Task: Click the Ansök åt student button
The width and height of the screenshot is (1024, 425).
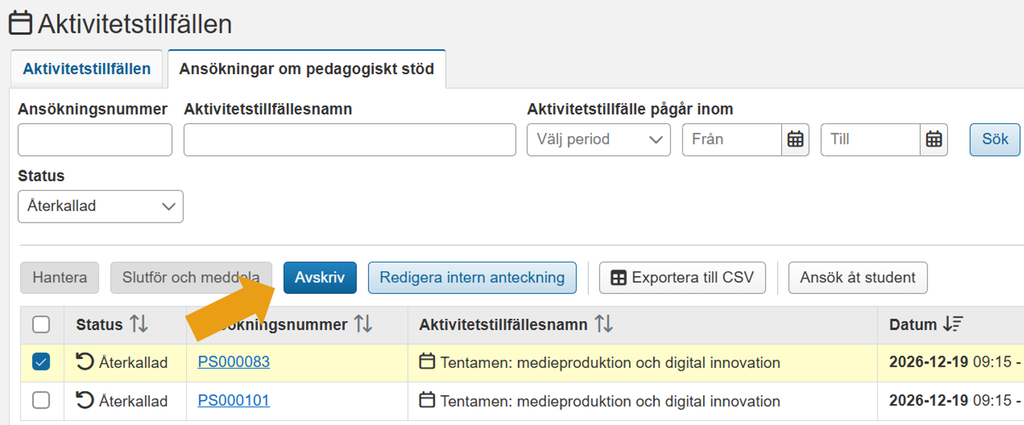Action: pos(858,277)
